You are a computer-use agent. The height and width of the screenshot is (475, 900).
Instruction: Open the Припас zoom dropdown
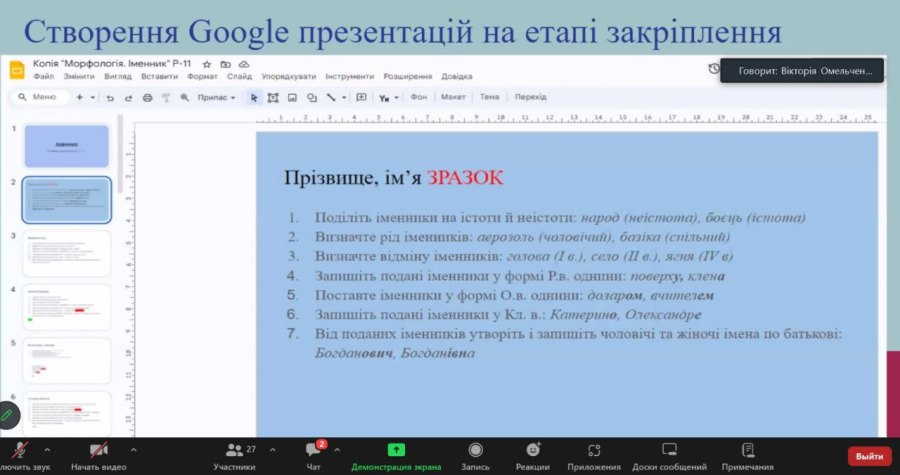[216, 98]
